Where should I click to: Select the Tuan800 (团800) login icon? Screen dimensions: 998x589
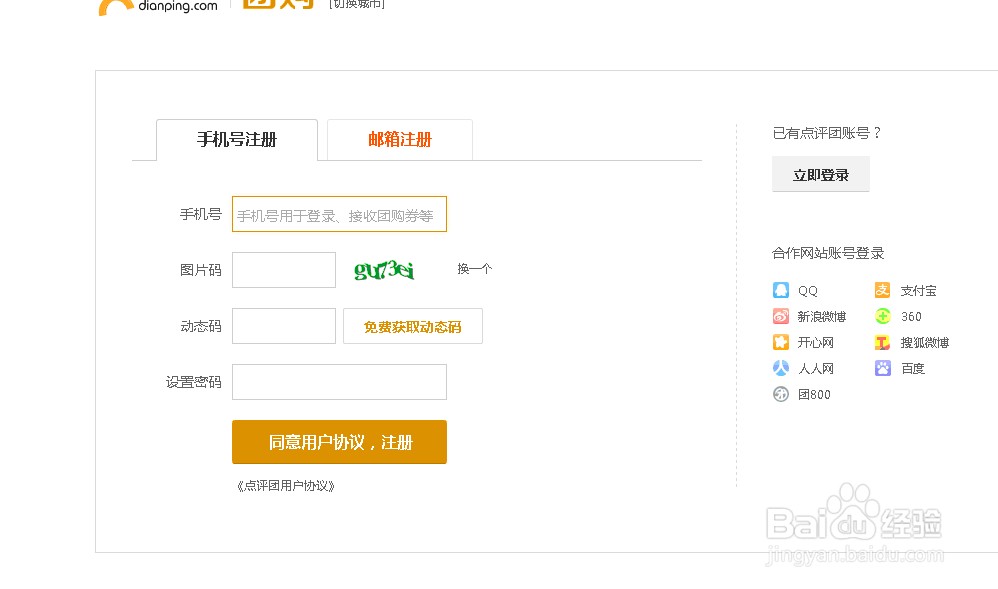tap(781, 394)
